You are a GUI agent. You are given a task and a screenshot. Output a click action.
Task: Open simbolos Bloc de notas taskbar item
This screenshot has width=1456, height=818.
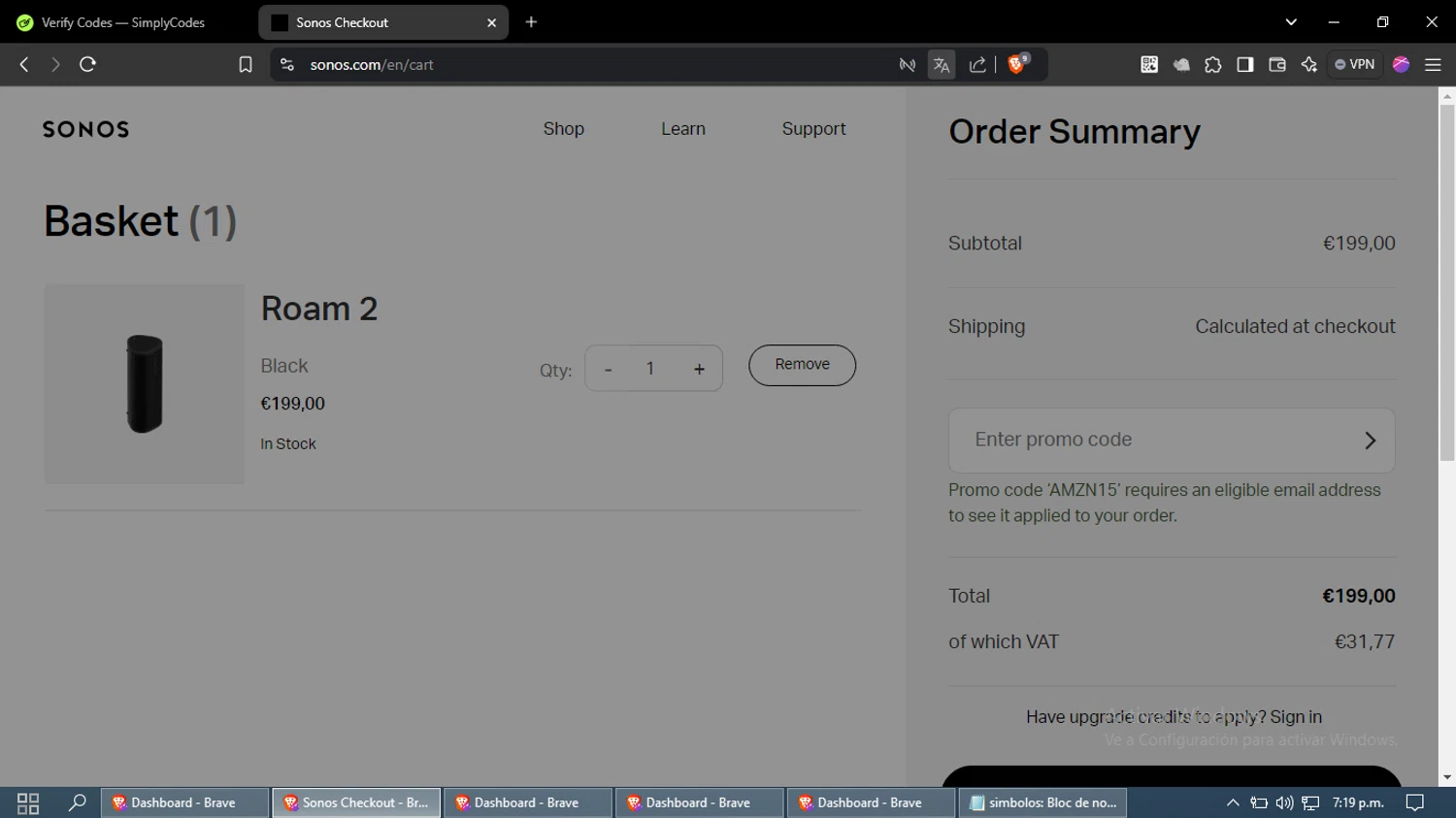coord(1042,802)
